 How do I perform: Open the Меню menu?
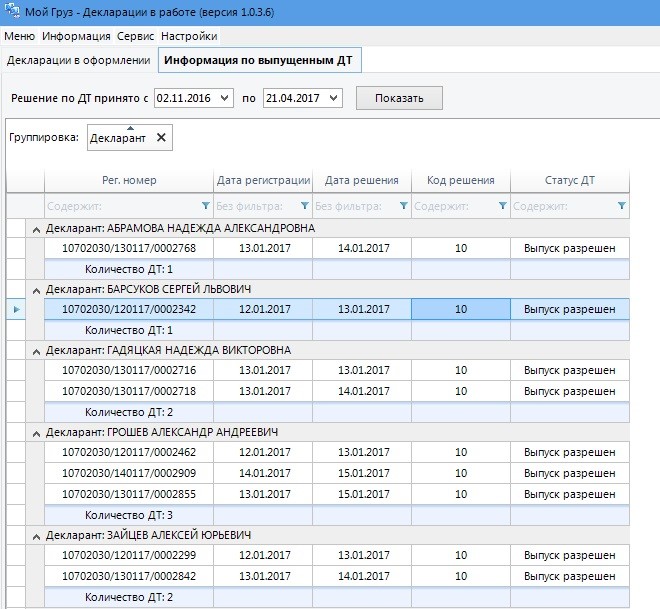coord(20,36)
